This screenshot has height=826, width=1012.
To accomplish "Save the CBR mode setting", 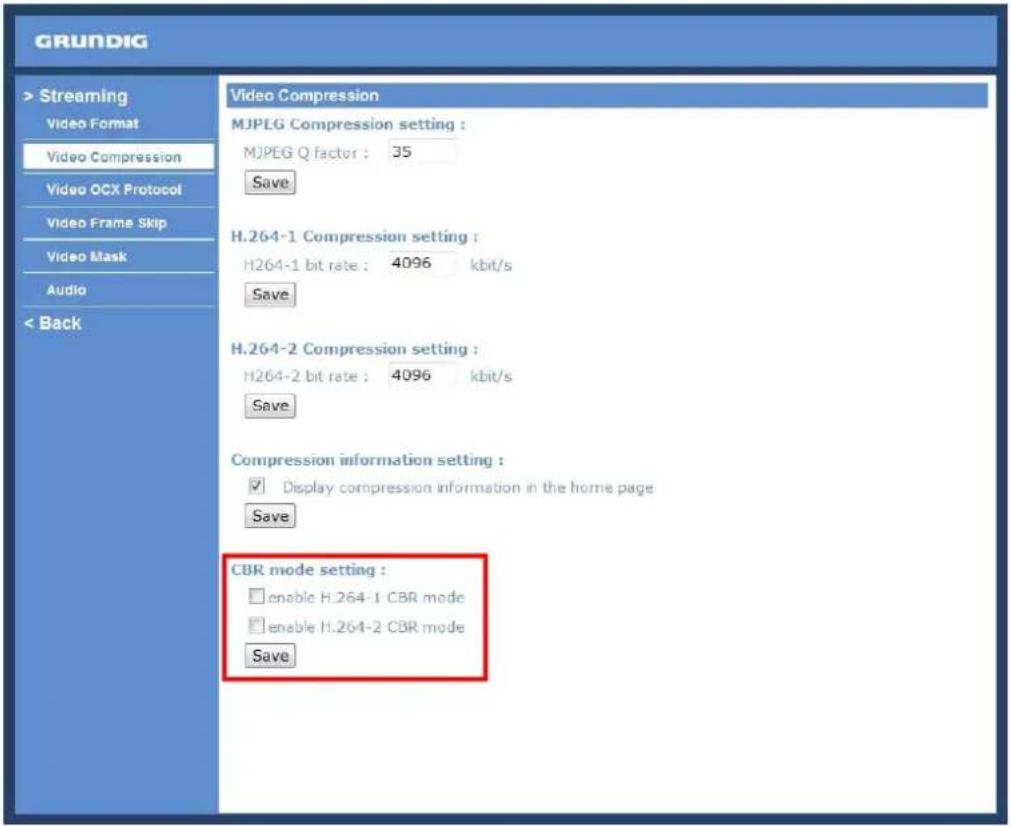I will (x=270, y=656).
